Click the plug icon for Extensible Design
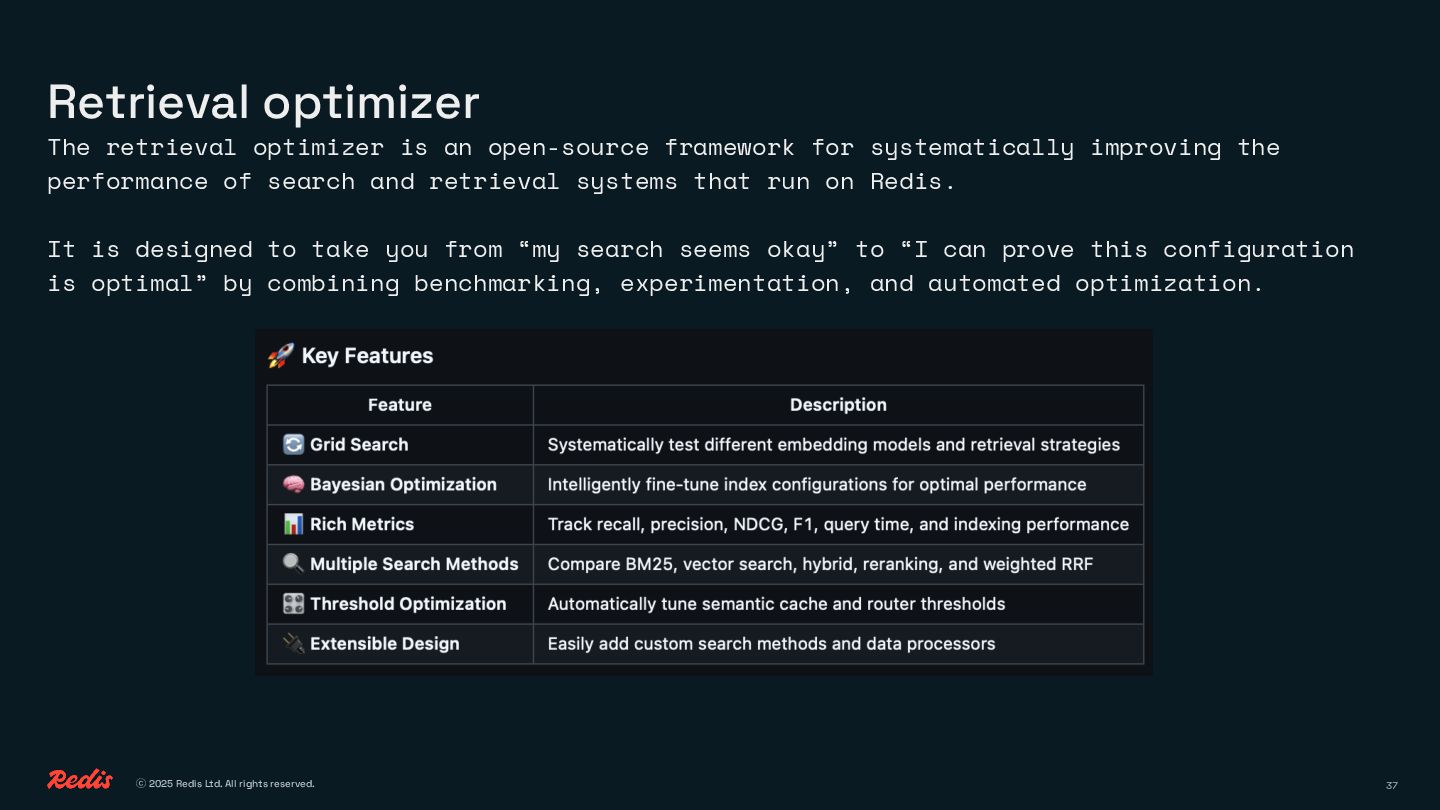This screenshot has height=810, width=1440. (293, 644)
